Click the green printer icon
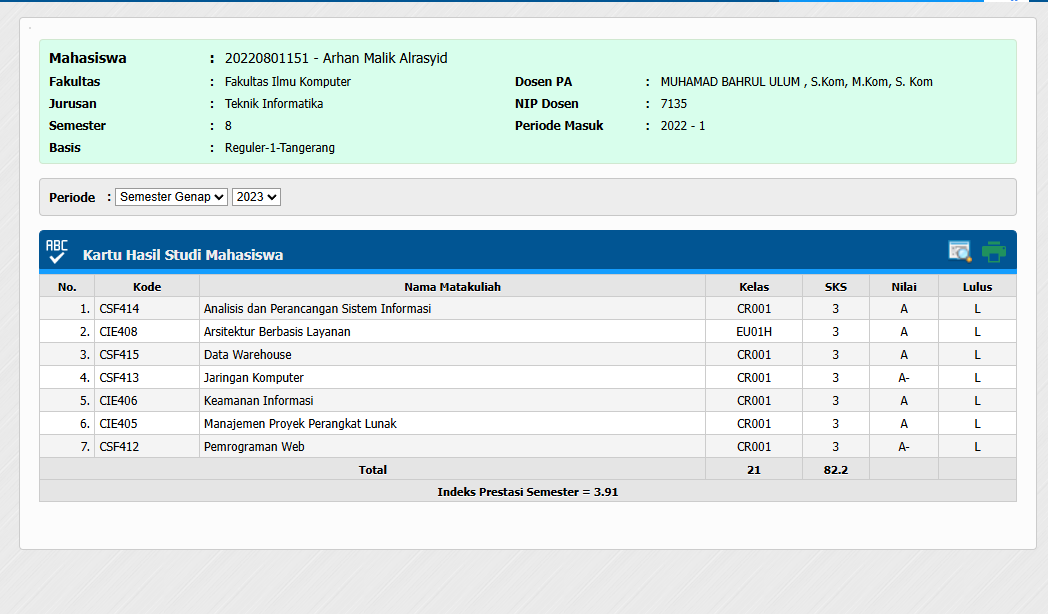Image resolution: width=1048 pixels, height=614 pixels. click(993, 252)
